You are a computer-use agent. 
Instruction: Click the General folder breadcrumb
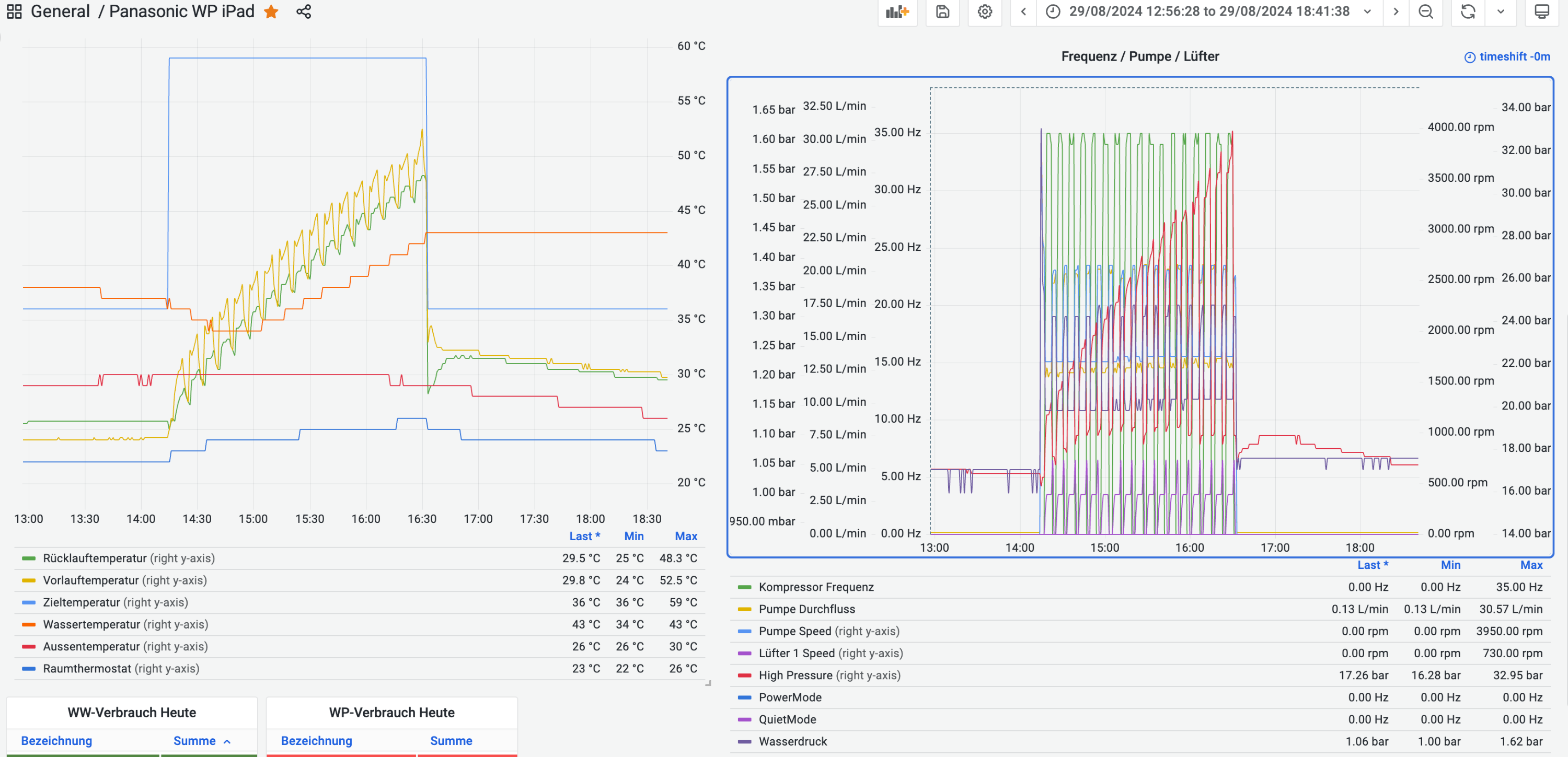(60, 11)
